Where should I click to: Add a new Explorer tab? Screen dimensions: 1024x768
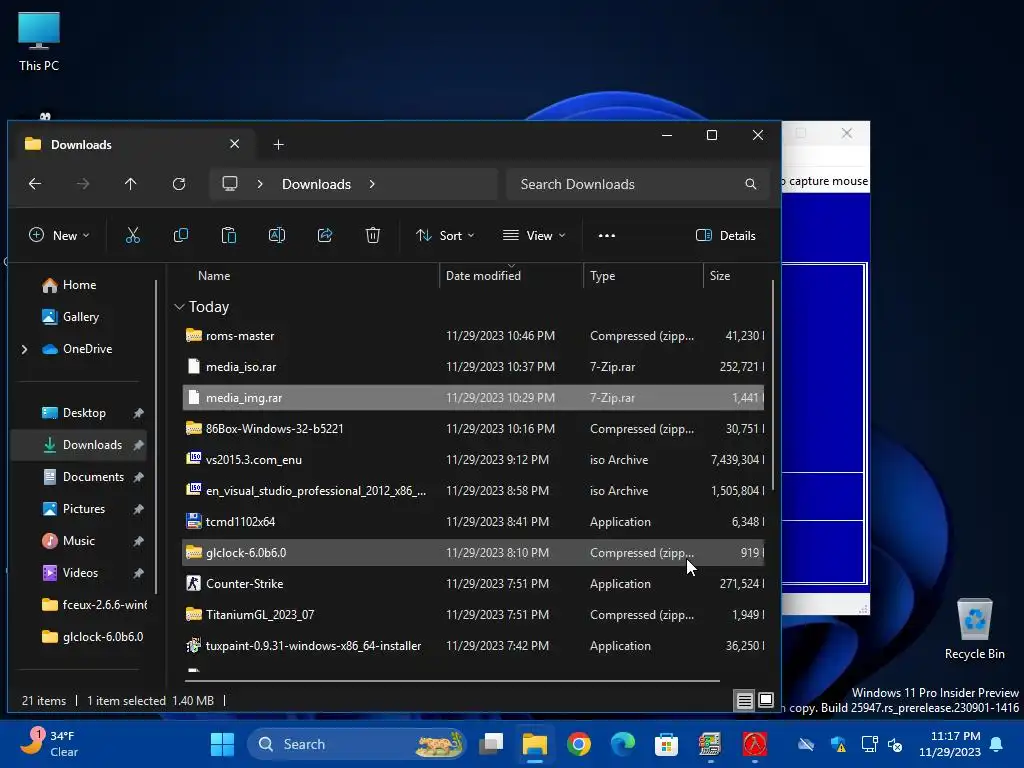tap(279, 144)
